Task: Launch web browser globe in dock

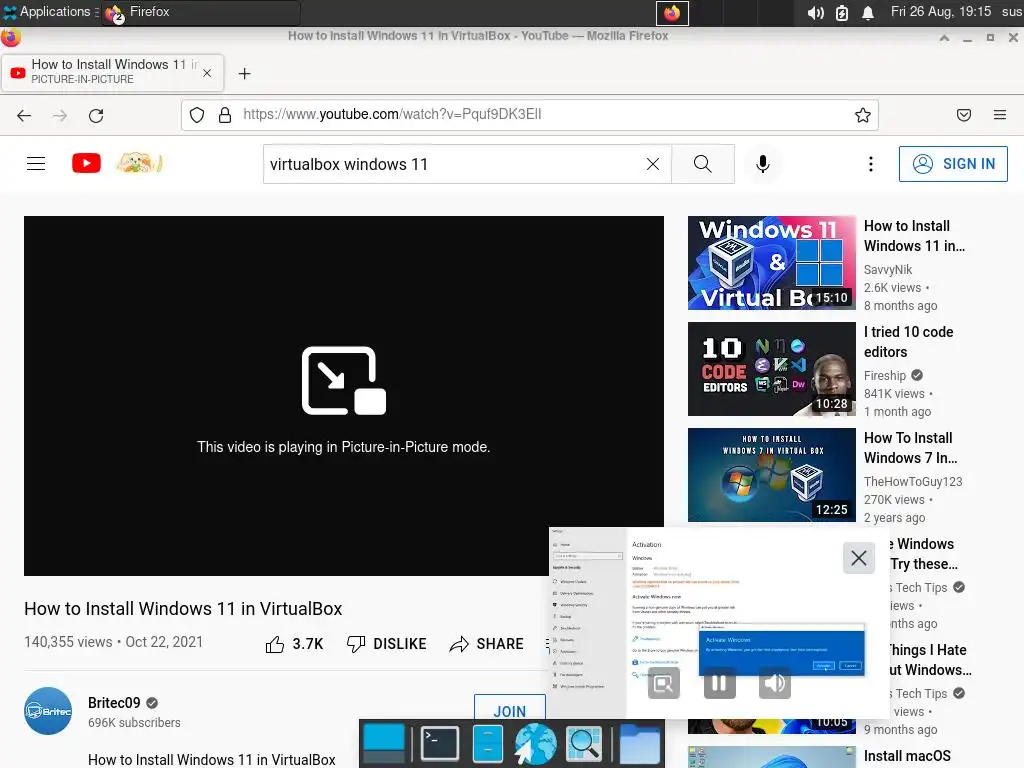Action: tap(536, 743)
